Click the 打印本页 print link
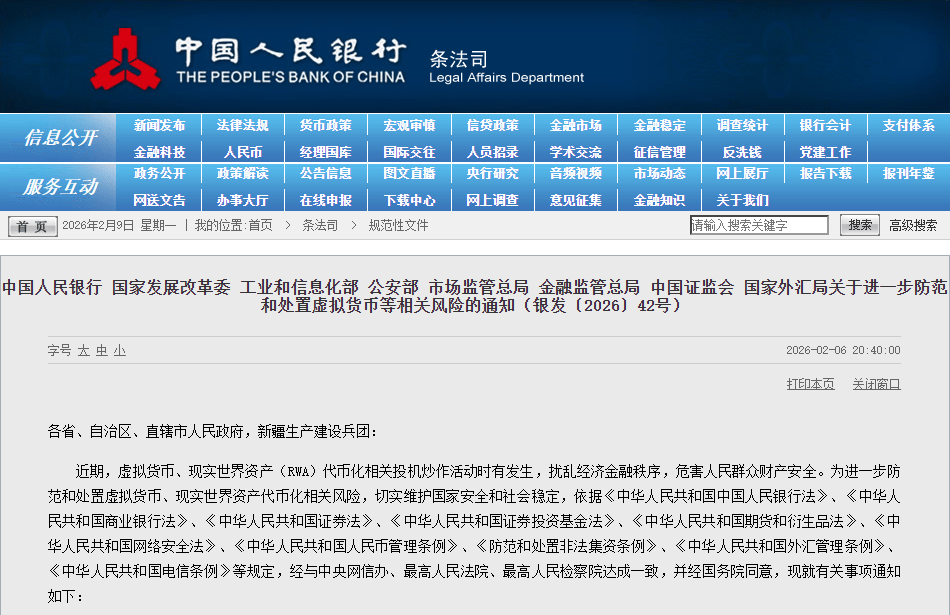This screenshot has width=950, height=615. point(810,384)
